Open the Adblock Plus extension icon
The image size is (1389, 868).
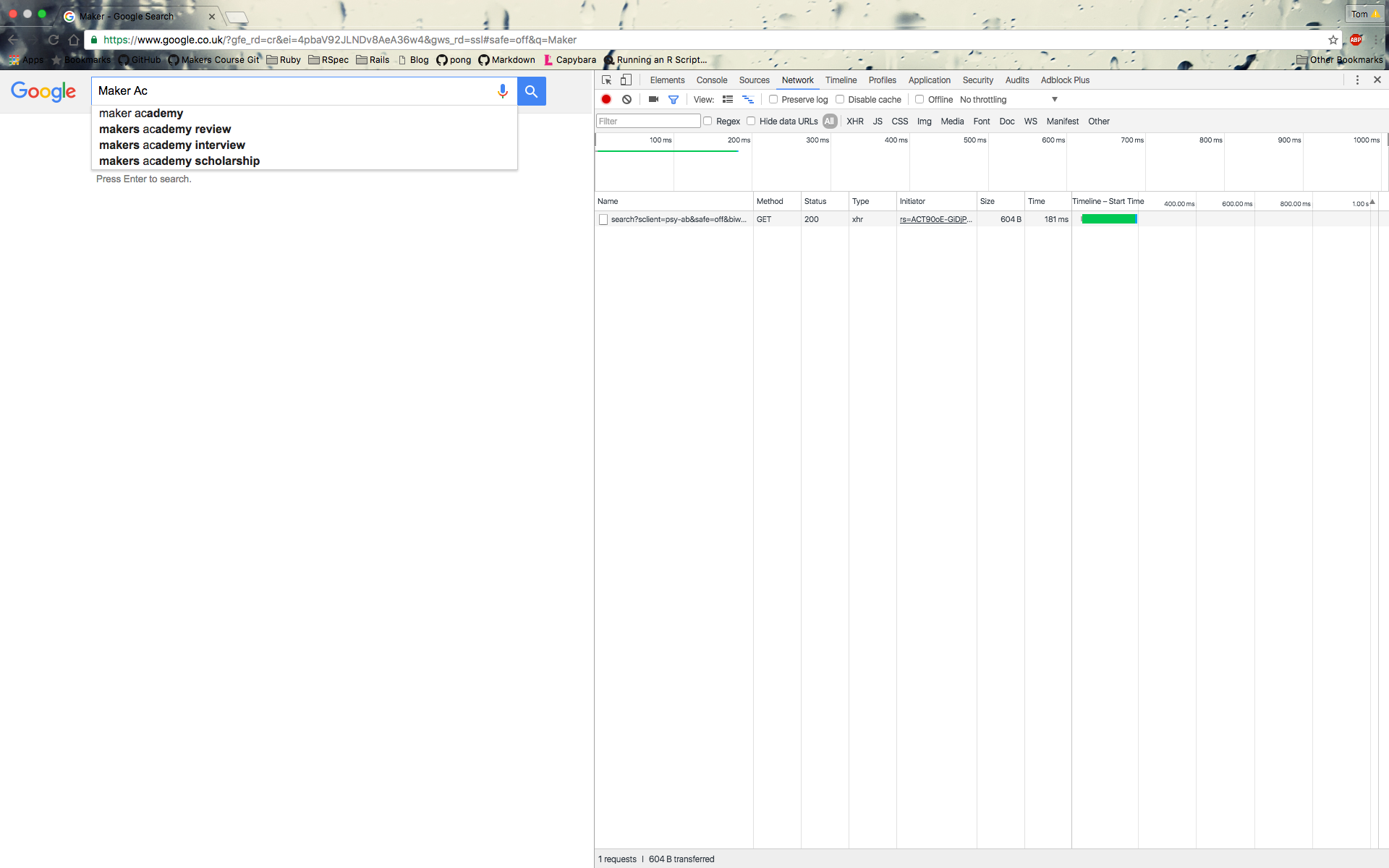click(x=1356, y=40)
